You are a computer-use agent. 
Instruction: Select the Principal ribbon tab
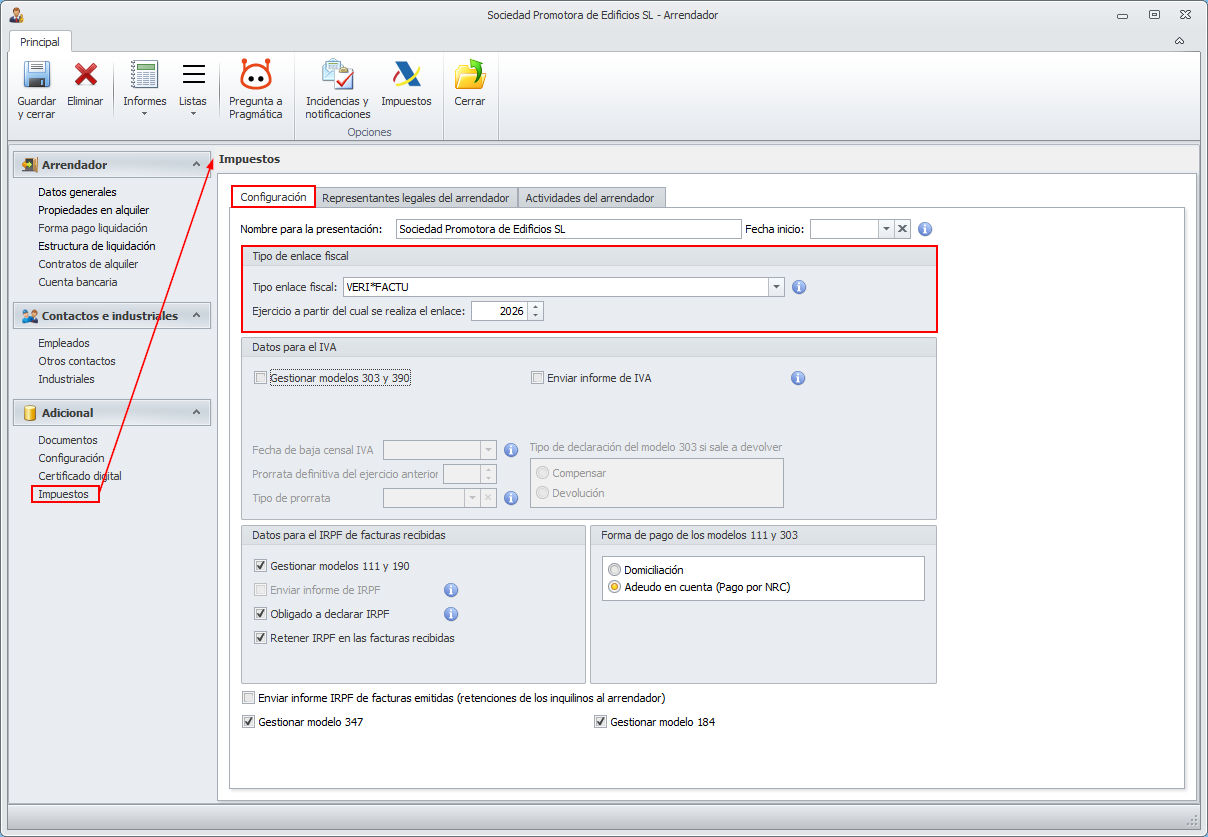point(40,42)
